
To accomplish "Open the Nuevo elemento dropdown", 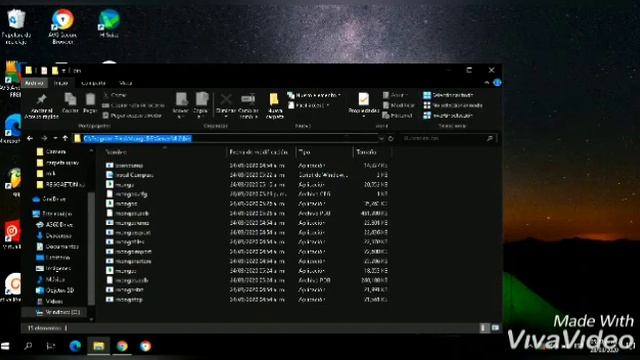I will tap(314, 95).
